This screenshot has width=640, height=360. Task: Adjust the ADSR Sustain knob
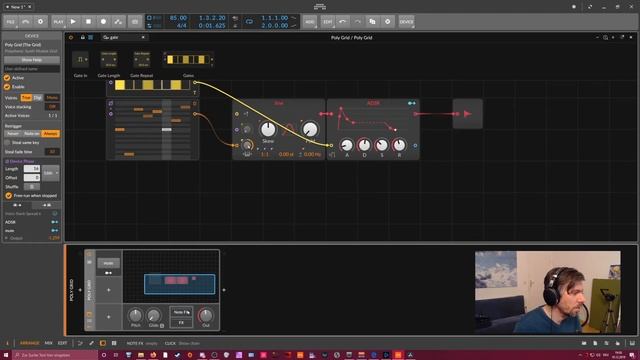pos(382,145)
